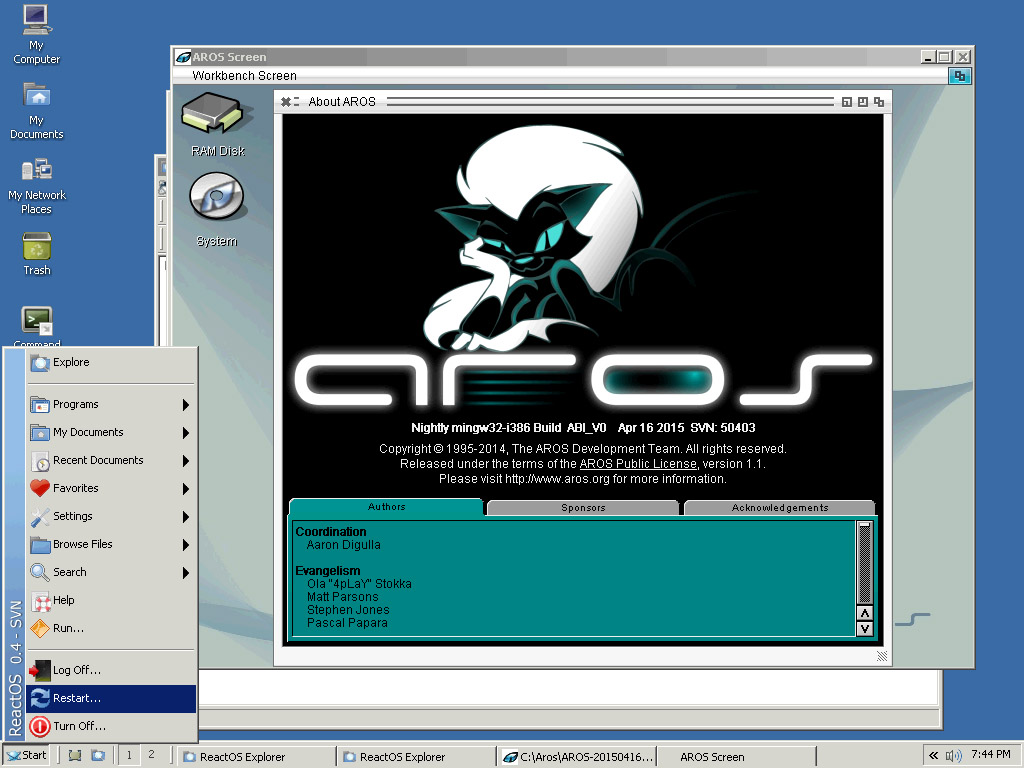The image size is (1024, 768).
Task: Click "Pascal Papara" in the authors list
Action: [x=347, y=623]
